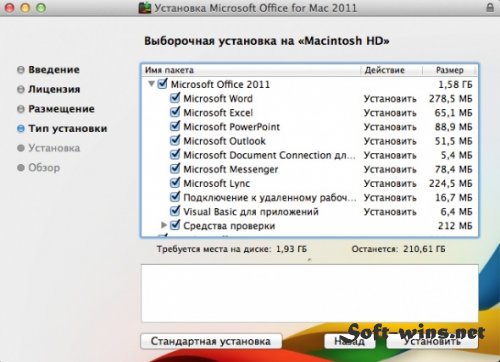This screenshot has height=362, width=500.
Task: Disable the Microsoft PowerPoint checkbox
Action: point(175,126)
